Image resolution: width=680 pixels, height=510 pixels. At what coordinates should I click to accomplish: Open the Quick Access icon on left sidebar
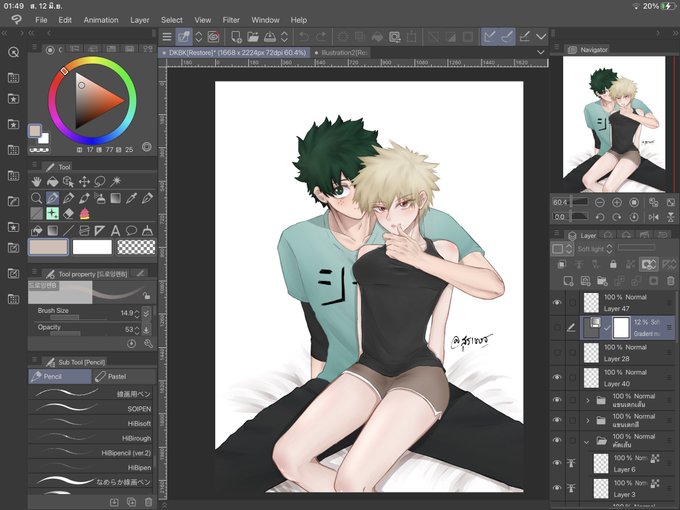coord(13,52)
